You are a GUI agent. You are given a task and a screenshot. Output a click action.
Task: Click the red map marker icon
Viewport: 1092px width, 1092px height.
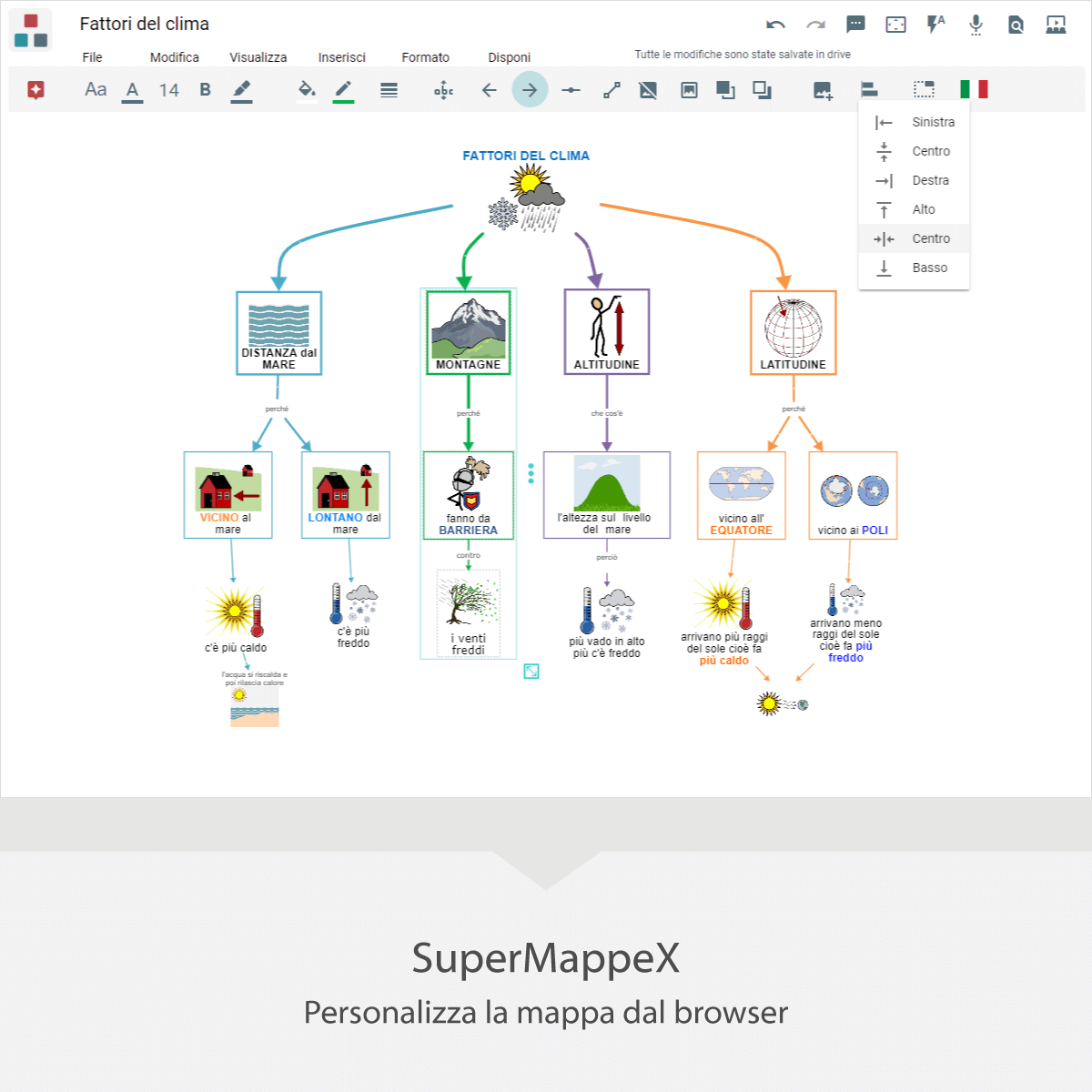[x=35, y=89]
